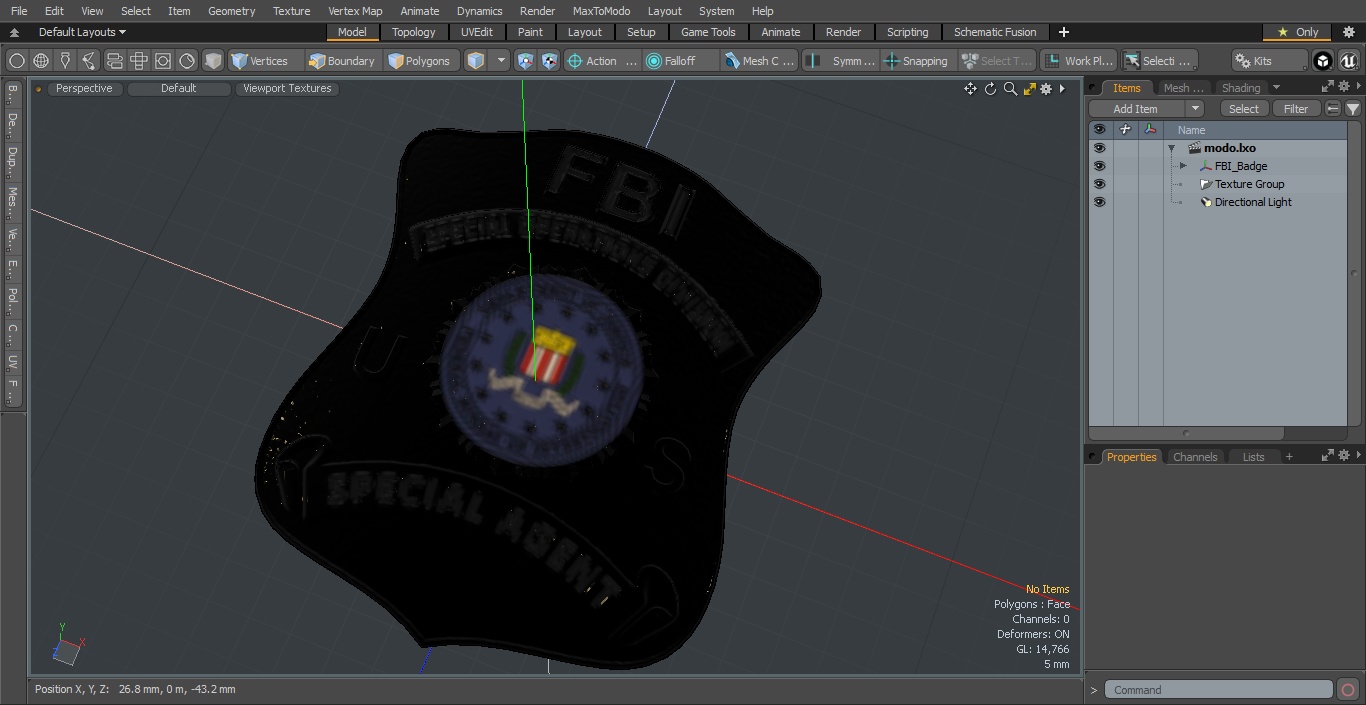The image size is (1366, 705).
Task: Toggle Snapping on
Action: pos(916,61)
